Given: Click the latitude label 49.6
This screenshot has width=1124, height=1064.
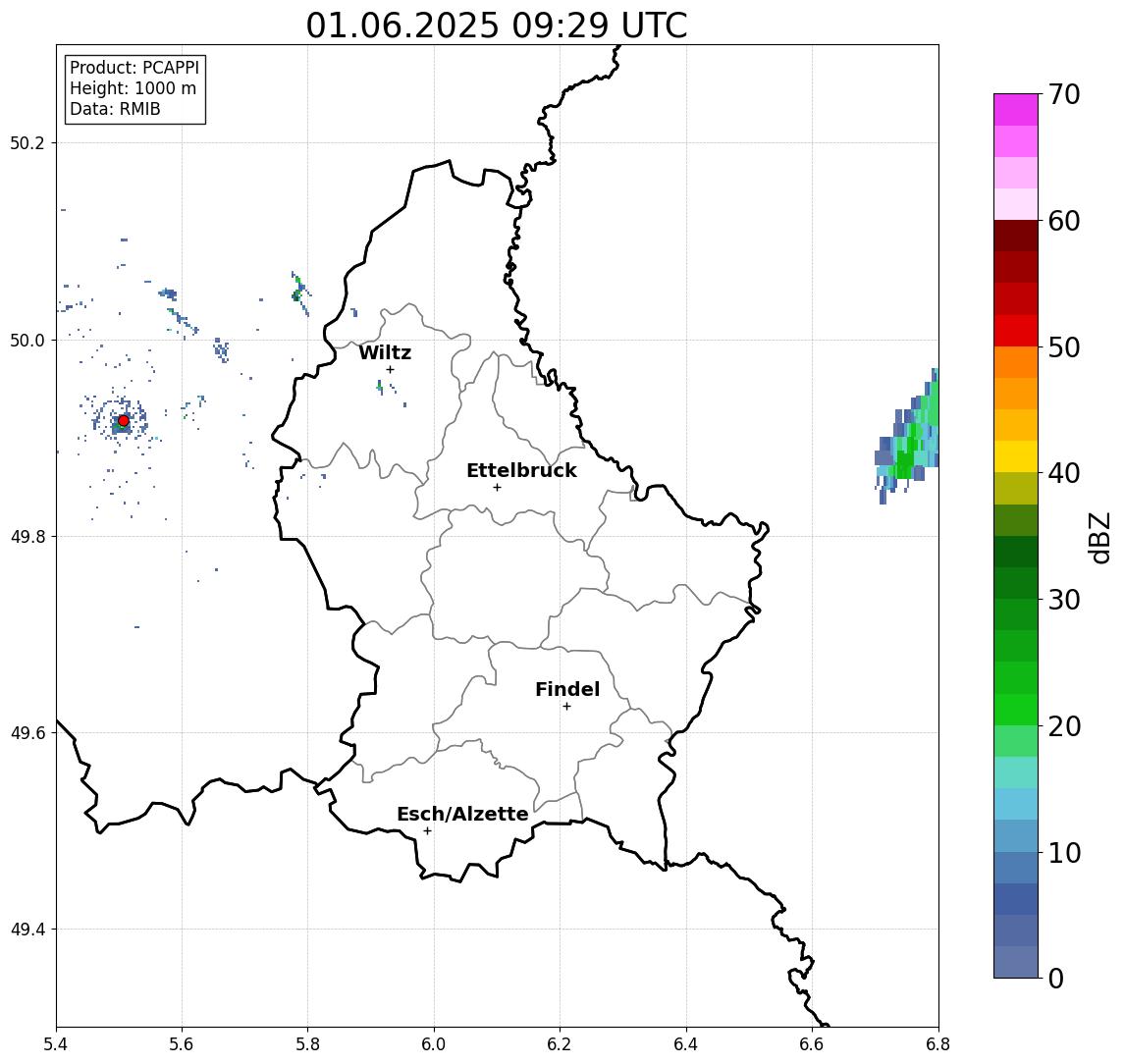Looking at the screenshot, I should tap(27, 733).
